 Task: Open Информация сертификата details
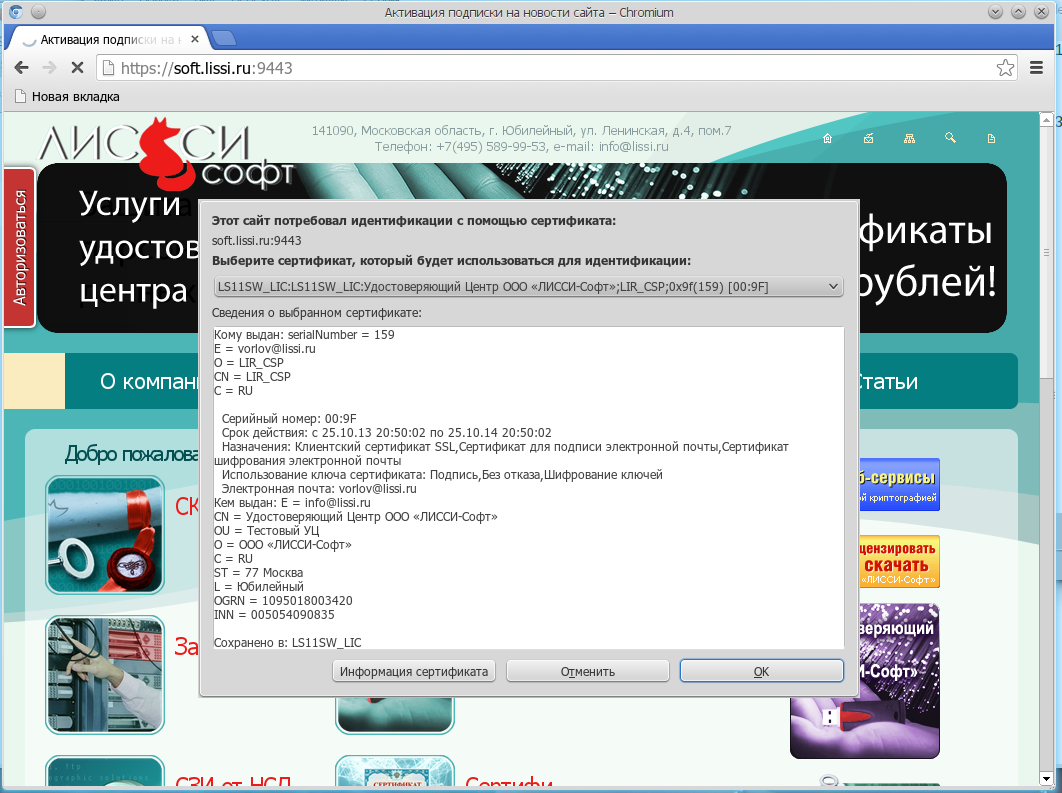(x=413, y=671)
